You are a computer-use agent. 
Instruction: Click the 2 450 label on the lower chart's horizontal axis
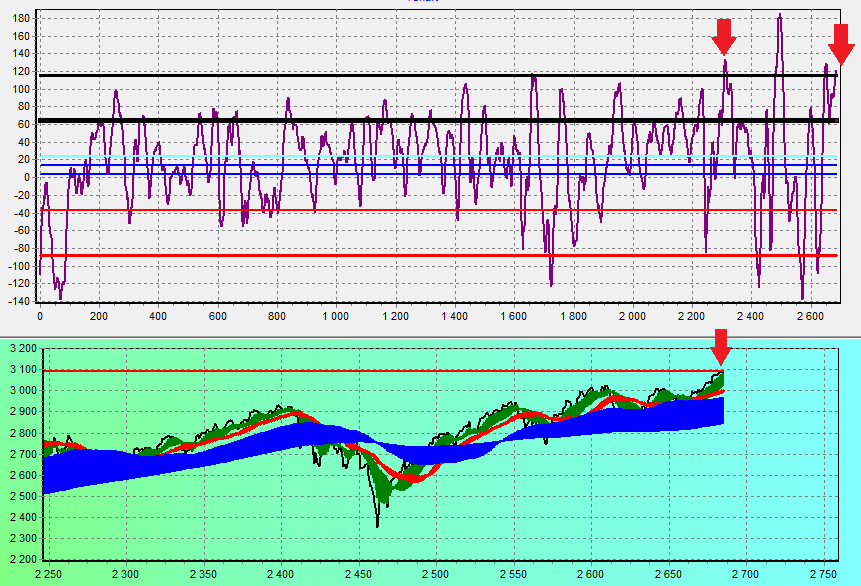coord(359,574)
